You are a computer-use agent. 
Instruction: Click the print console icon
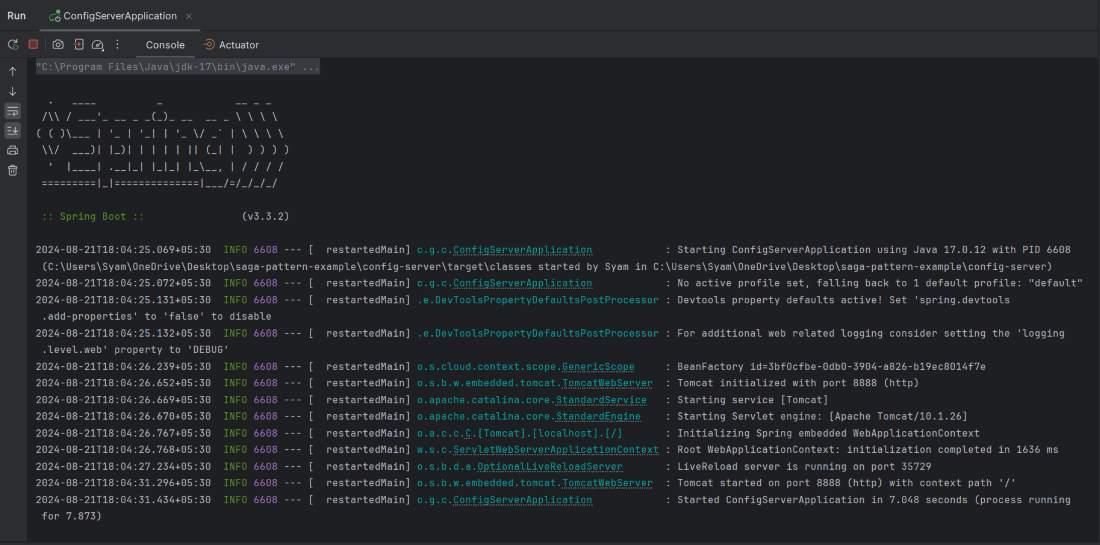[x=13, y=150]
